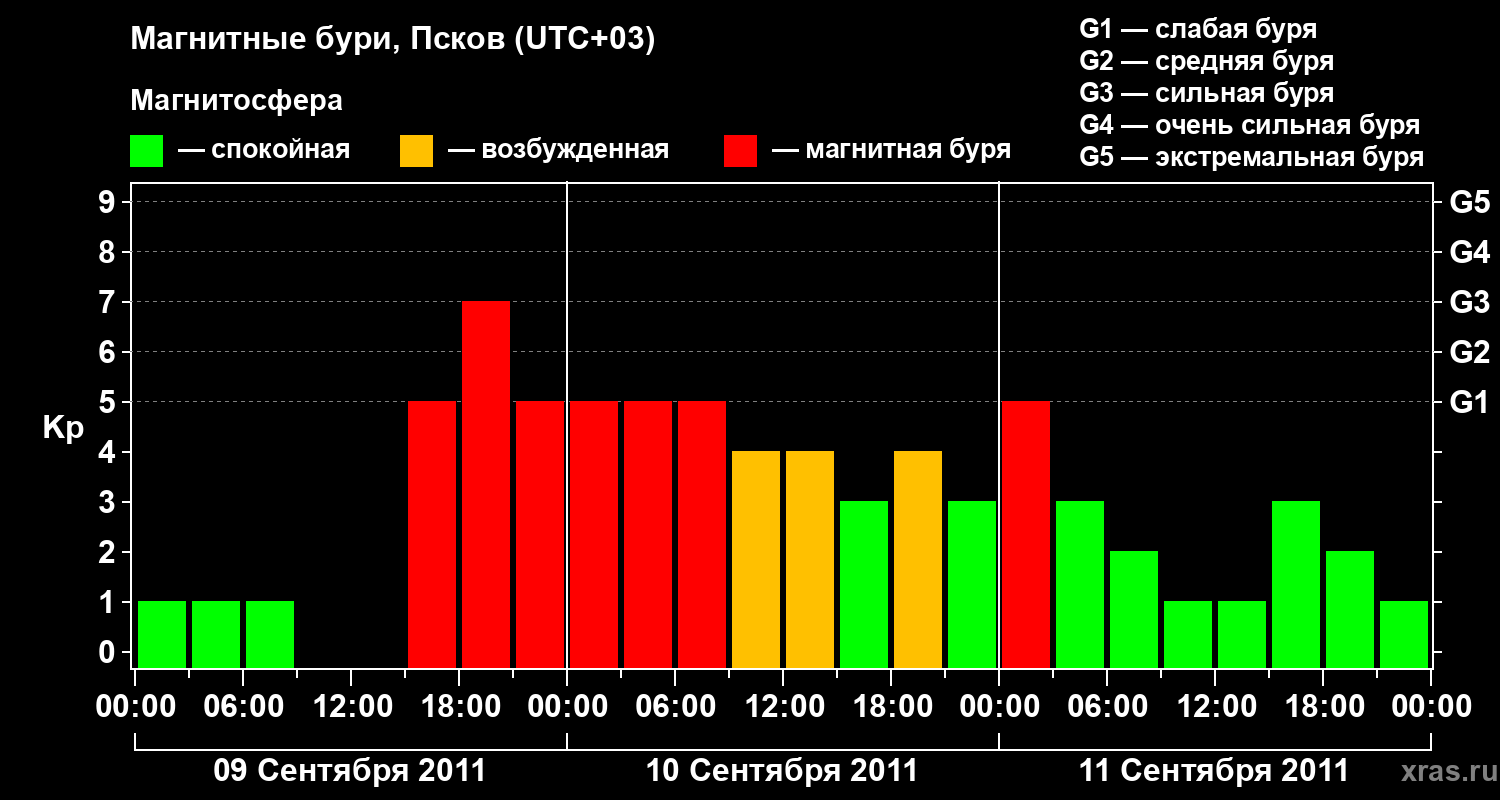Pick the first green Kp 1 bar on 09 Сентября
Screen dimensions: 1500x800
pyautogui.click(x=162, y=634)
